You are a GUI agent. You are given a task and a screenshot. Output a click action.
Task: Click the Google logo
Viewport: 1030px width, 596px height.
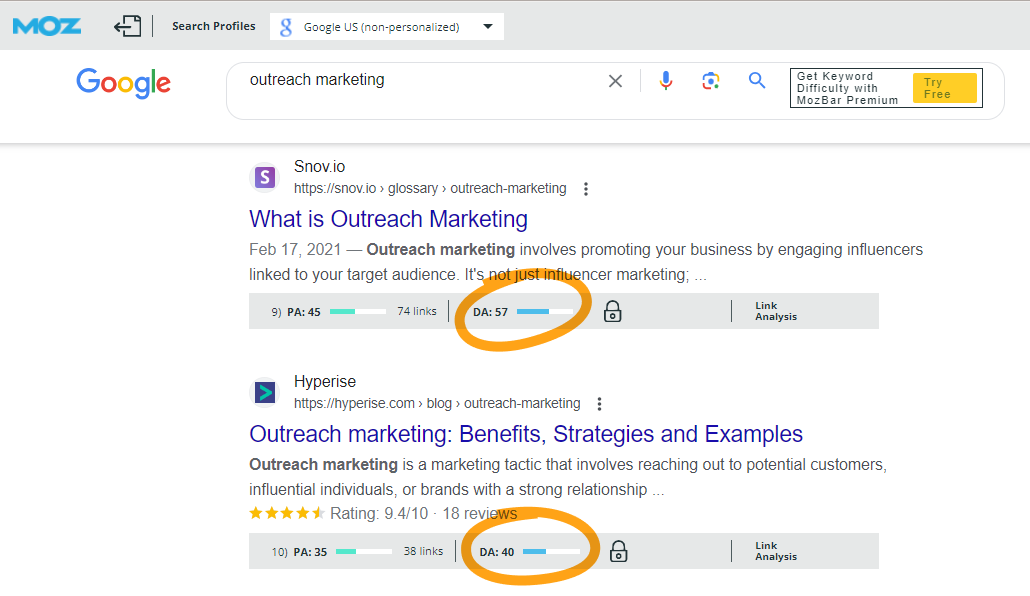coord(123,82)
